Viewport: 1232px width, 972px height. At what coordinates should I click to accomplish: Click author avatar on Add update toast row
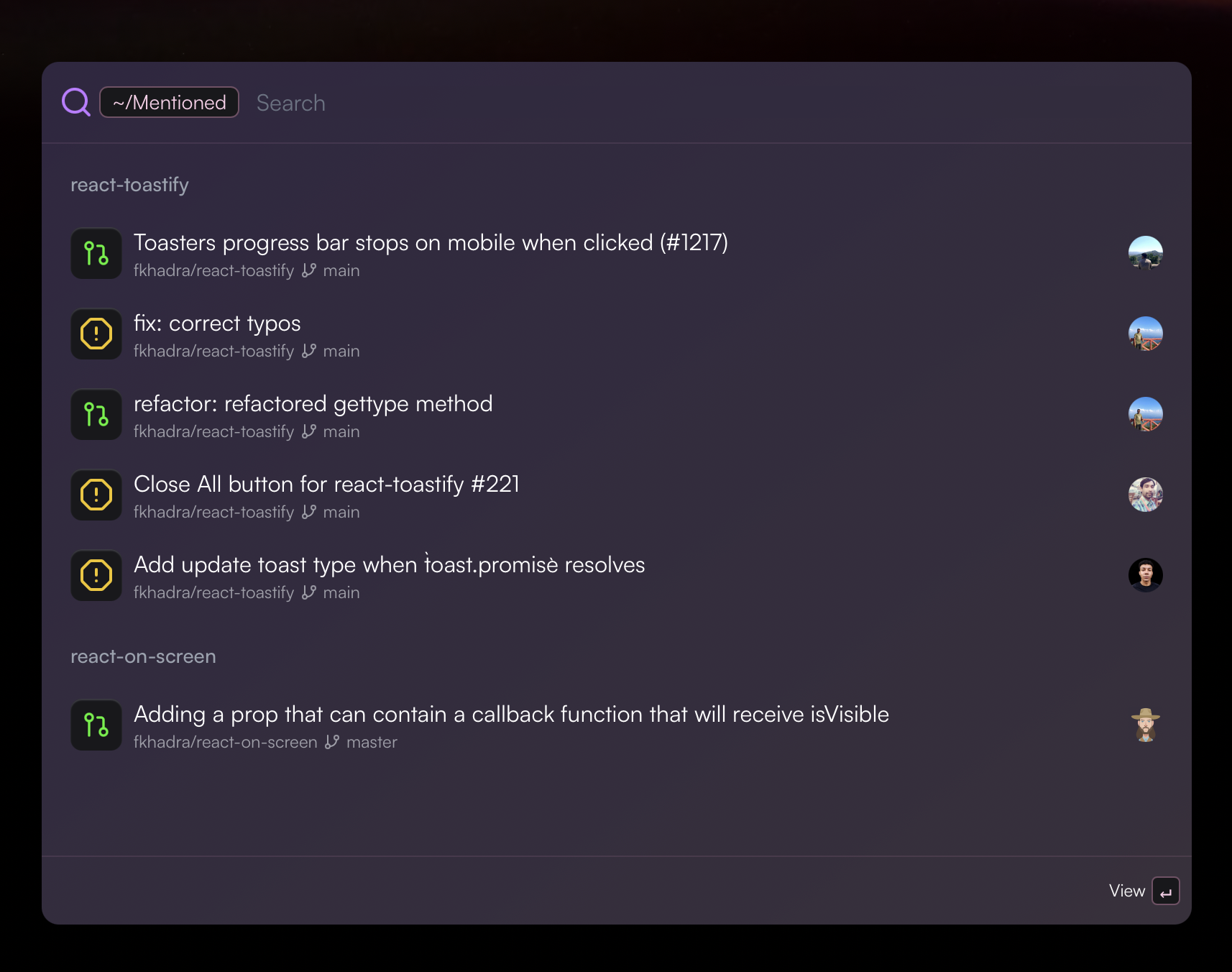[1145, 576]
